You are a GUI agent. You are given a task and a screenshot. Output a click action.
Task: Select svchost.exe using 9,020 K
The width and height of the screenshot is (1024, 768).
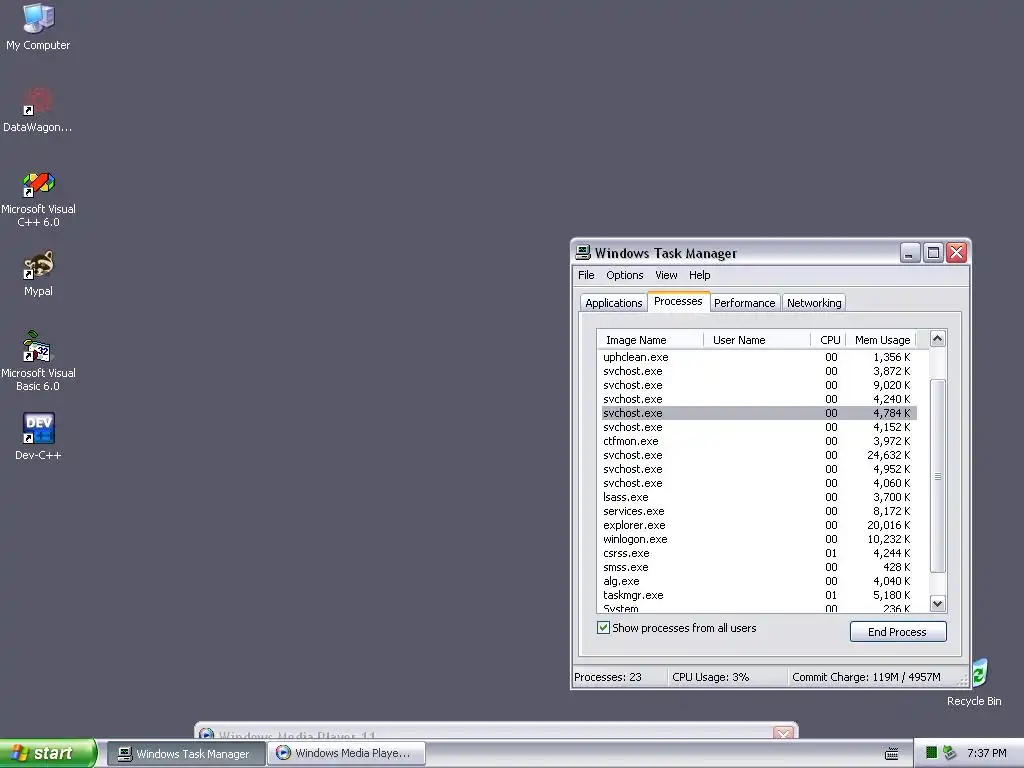pyautogui.click(x=759, y=385)
